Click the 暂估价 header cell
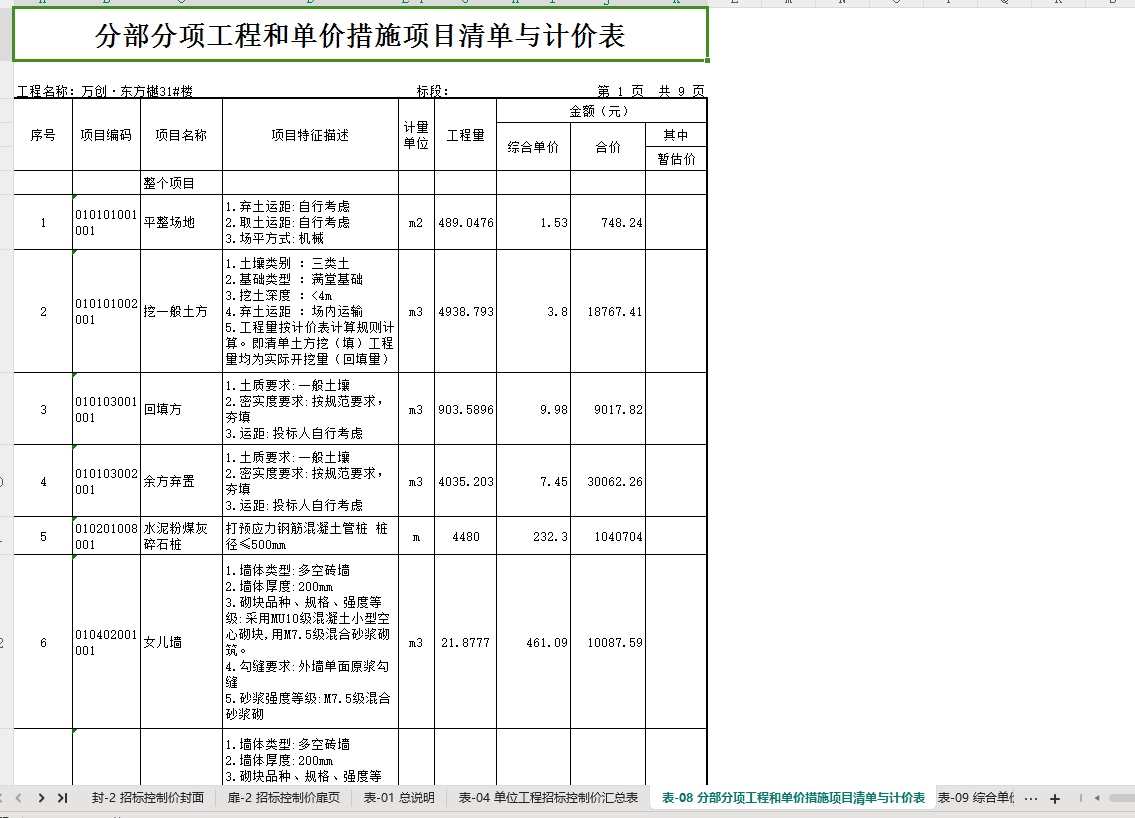1135x818 pixels. (x=676, y=159)
